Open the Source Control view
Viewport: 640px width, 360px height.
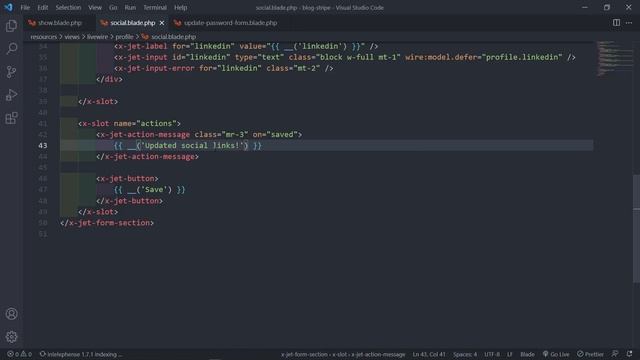pos(11,72)
